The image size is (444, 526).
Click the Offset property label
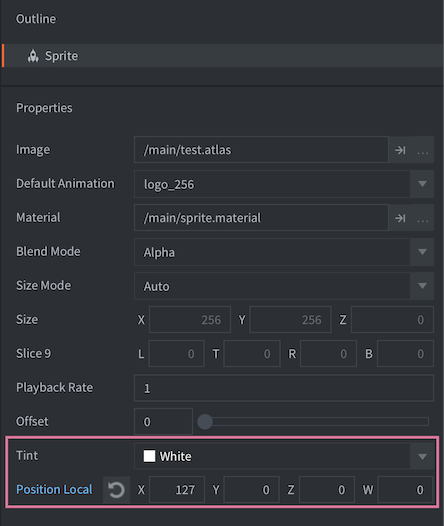click(x=32, y=421)
